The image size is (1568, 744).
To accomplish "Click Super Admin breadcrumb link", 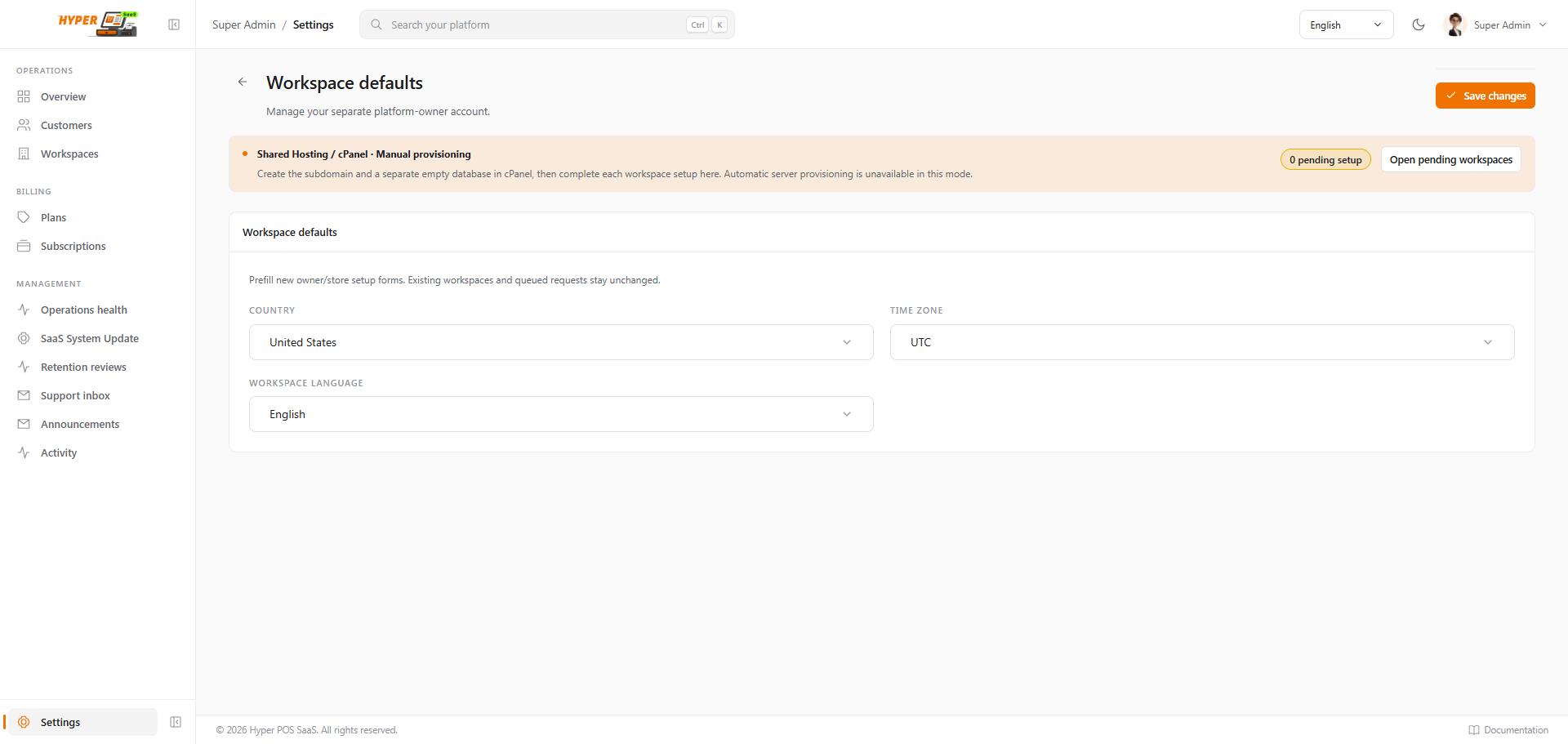I will 244,25.
